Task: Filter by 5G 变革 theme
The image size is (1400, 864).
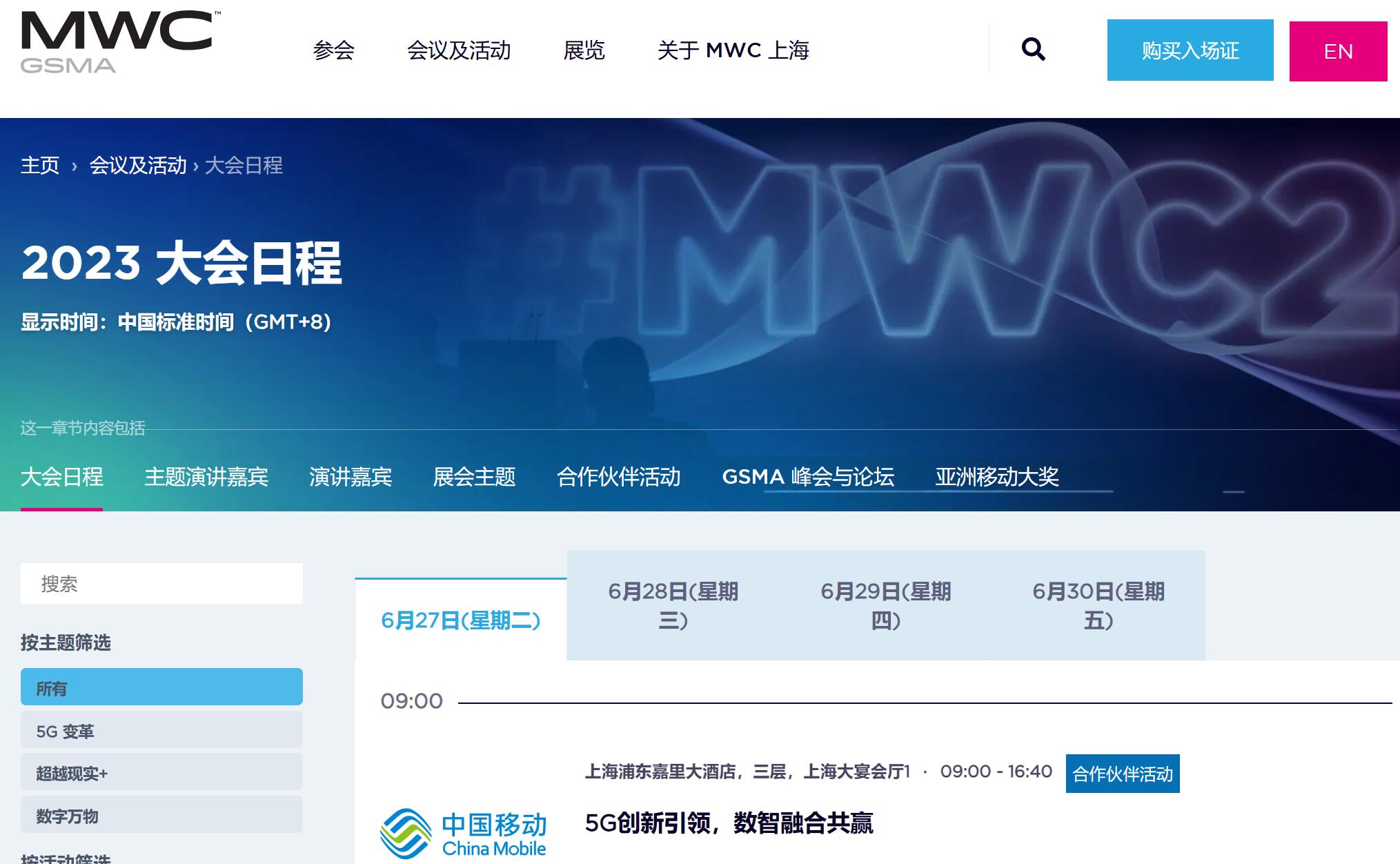Action: point(161,731)
